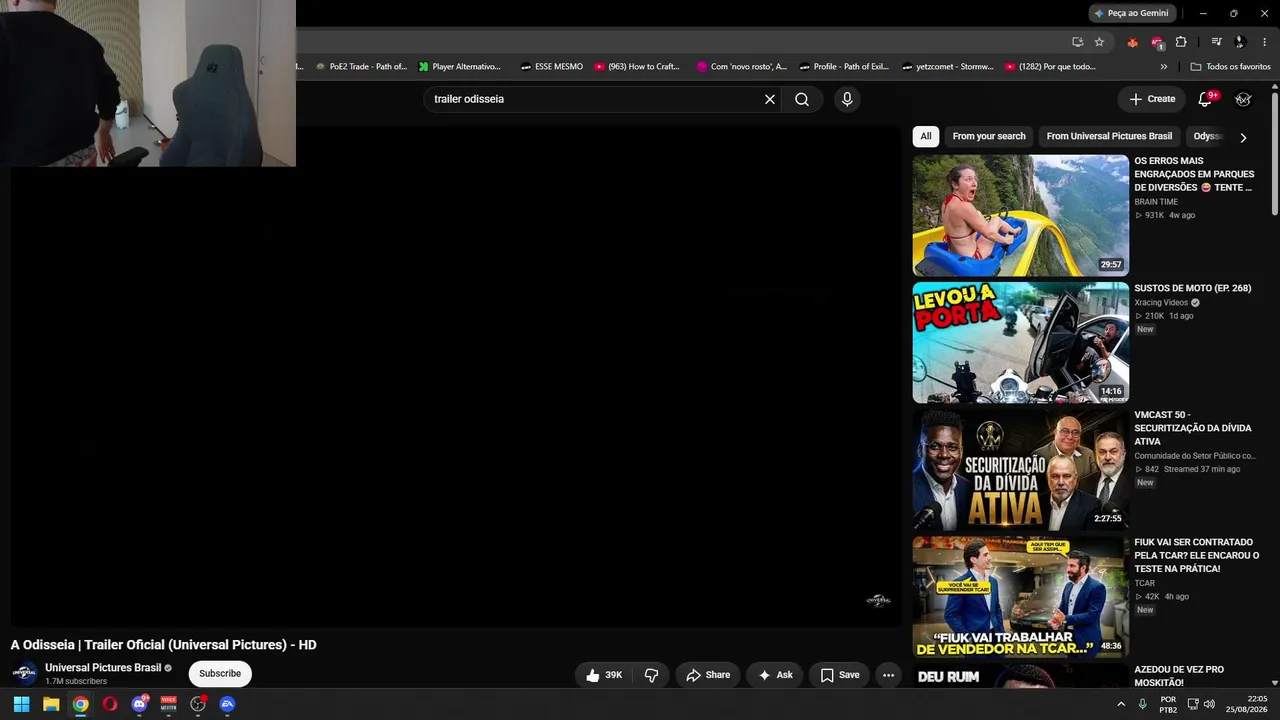Start voice search with the microphone
The image size is (1280, 720).
[x=847, y=99]
